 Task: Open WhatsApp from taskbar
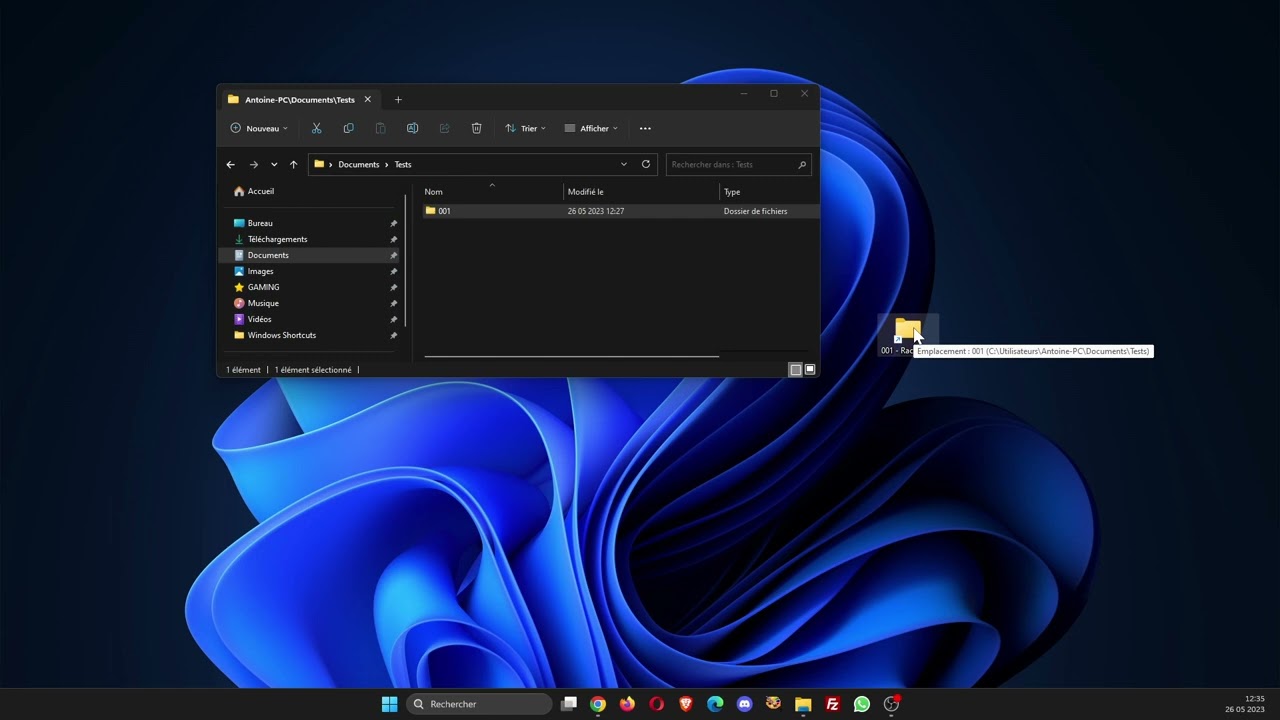pyautogui.click(x=862, y=704)
